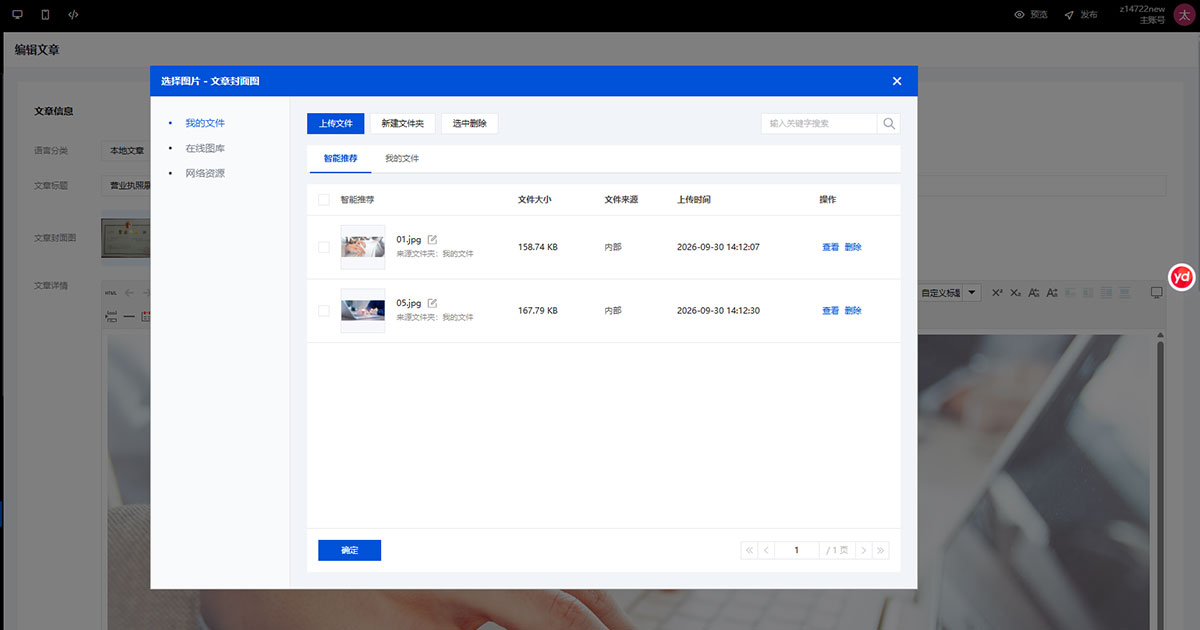The width and height of the screenshot is (1200, 630).
Task: Open the code view icon in the top bar
Action: point(74,15)
